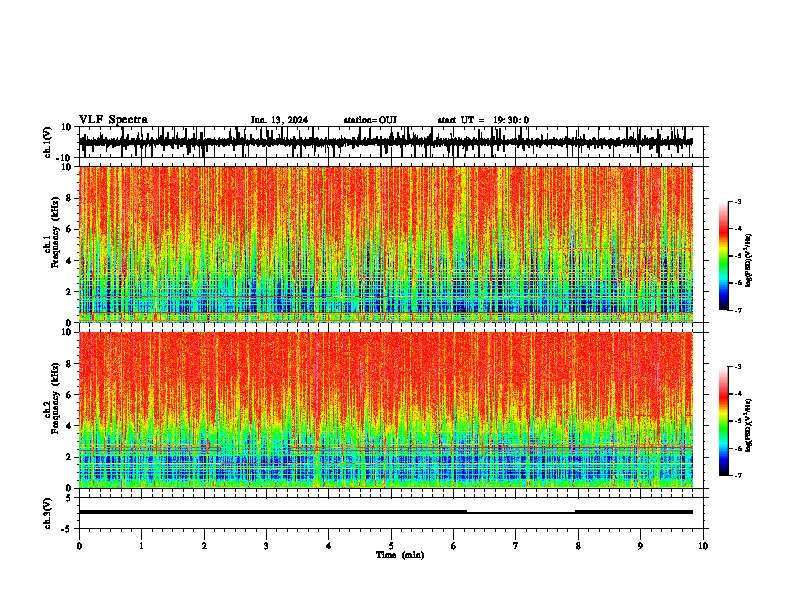Click the log(PSD) label beside ch.2 color scale
This screenshot has height=612, width=792.
748,425
